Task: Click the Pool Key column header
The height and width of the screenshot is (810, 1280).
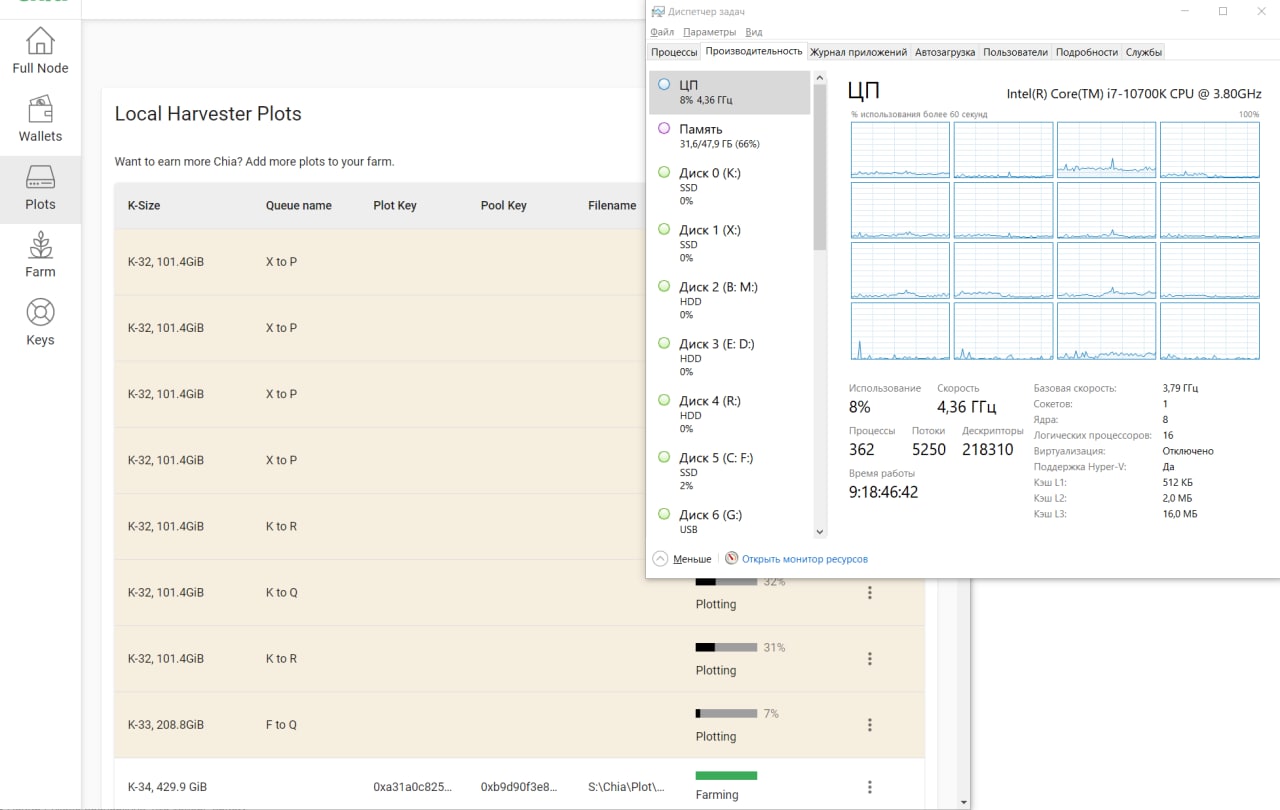Action: pos(503,205)
